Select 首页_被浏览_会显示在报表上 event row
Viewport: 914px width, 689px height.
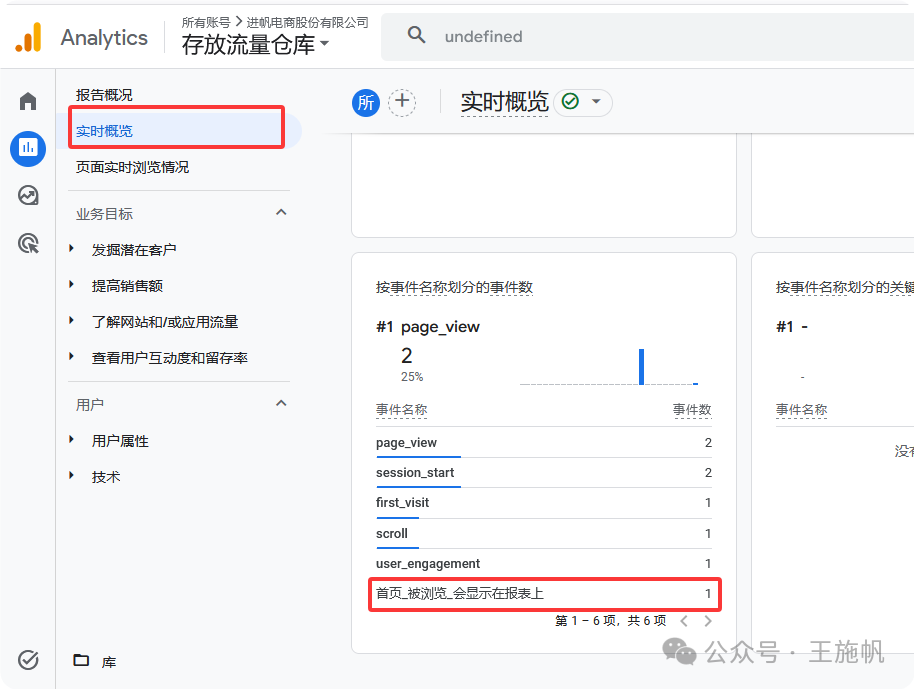(543, 593)
